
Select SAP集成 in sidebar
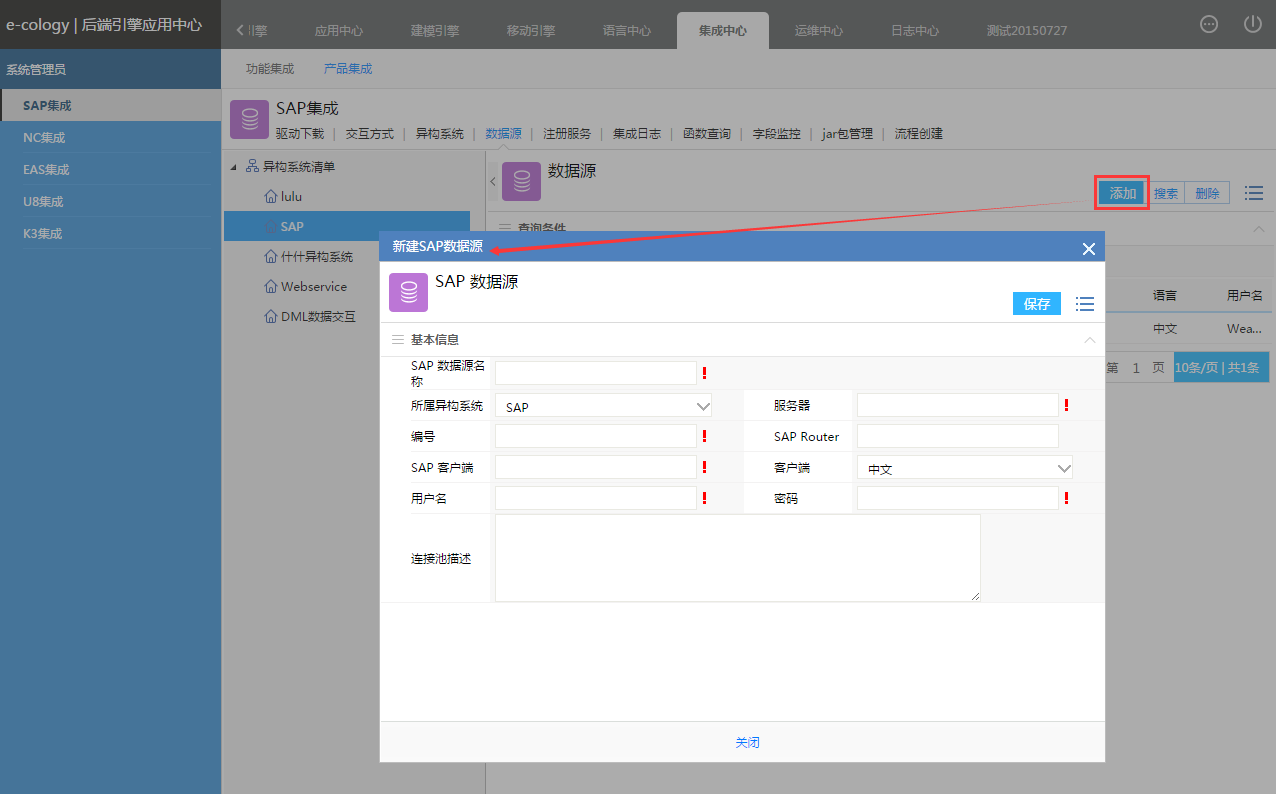pos(110,105)
